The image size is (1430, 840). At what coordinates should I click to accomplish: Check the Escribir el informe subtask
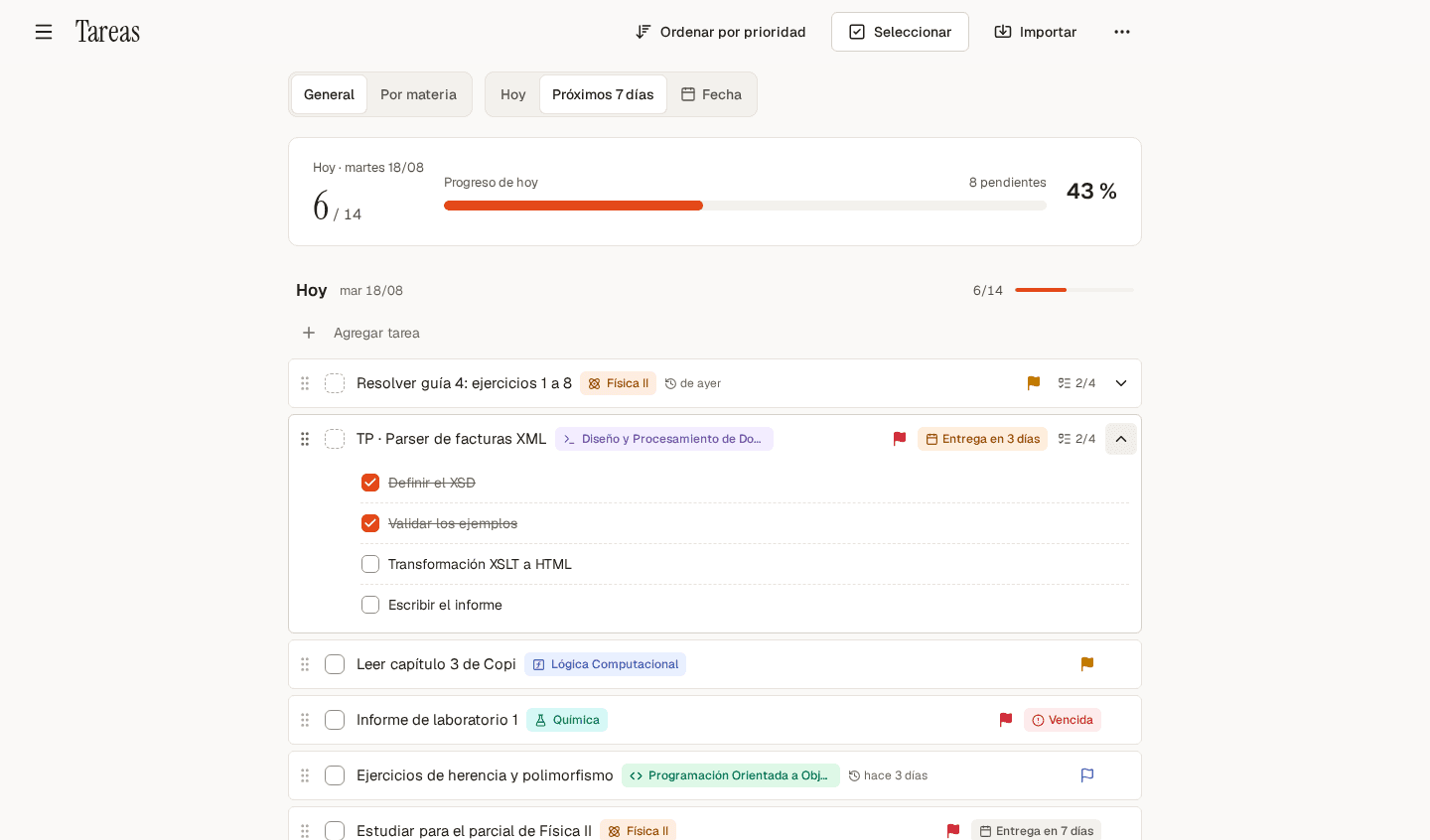(370, 605)
